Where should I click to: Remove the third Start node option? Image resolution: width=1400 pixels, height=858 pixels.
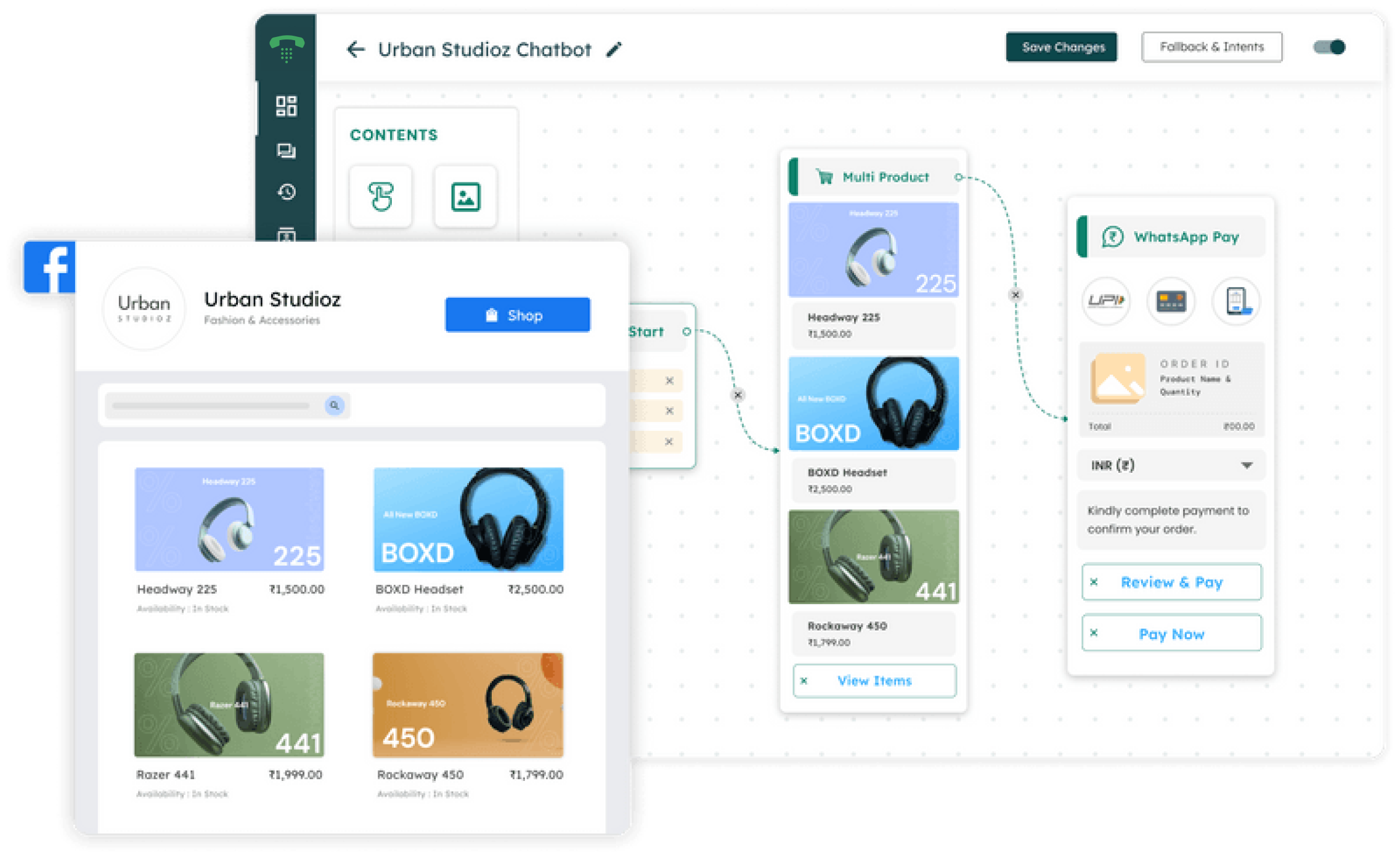[x=670, y=441]
